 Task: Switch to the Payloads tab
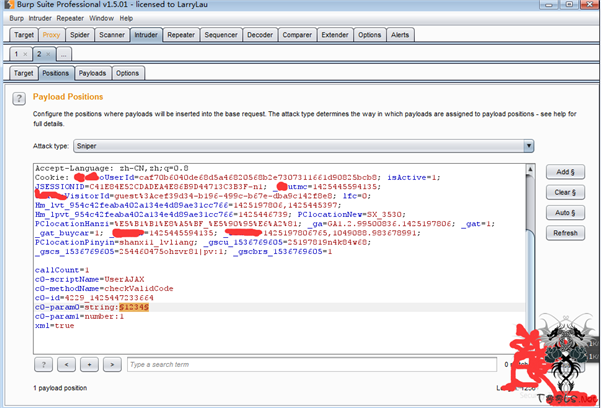pos(92,73)
